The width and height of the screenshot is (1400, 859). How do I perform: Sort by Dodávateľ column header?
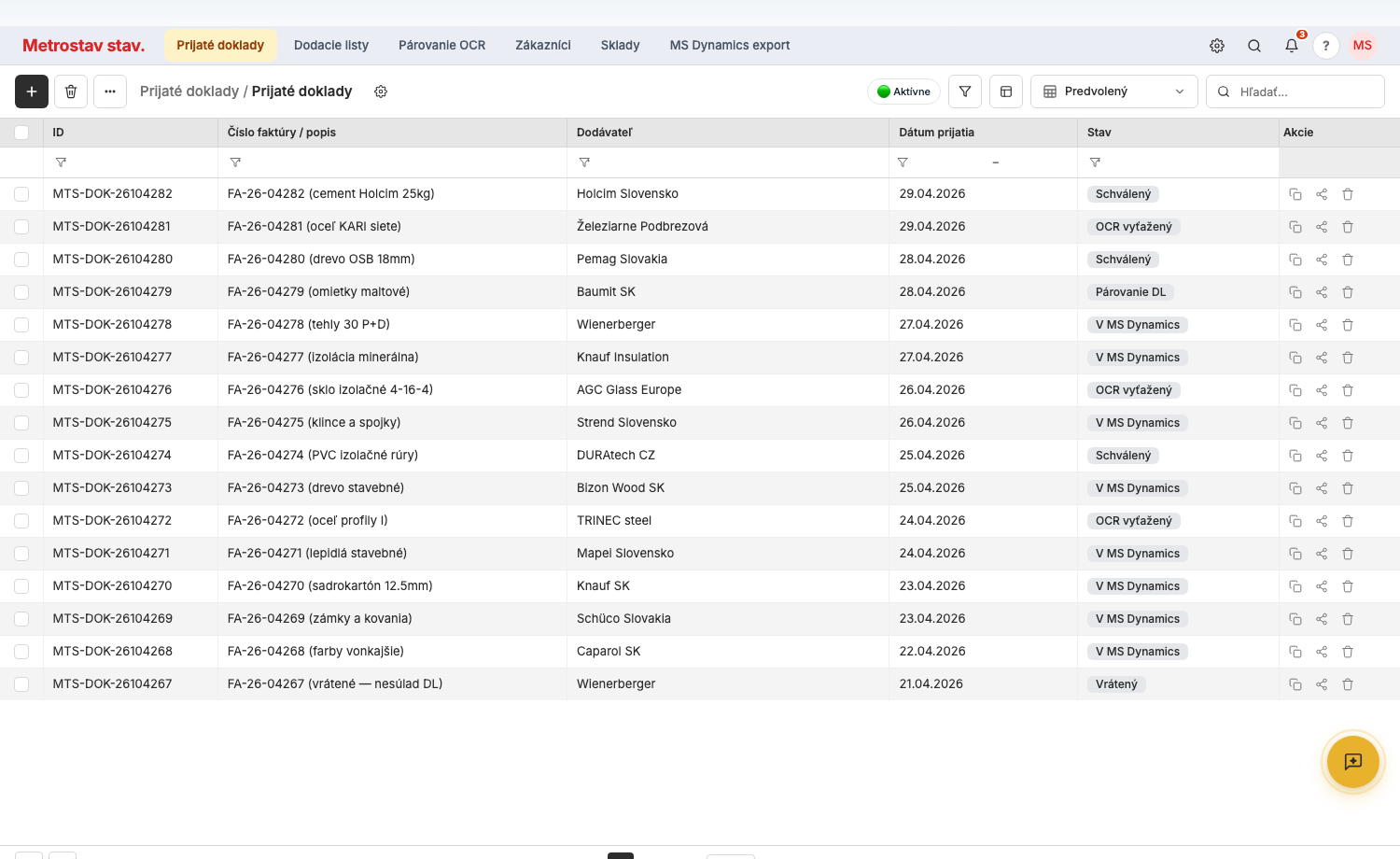(605, 133)
